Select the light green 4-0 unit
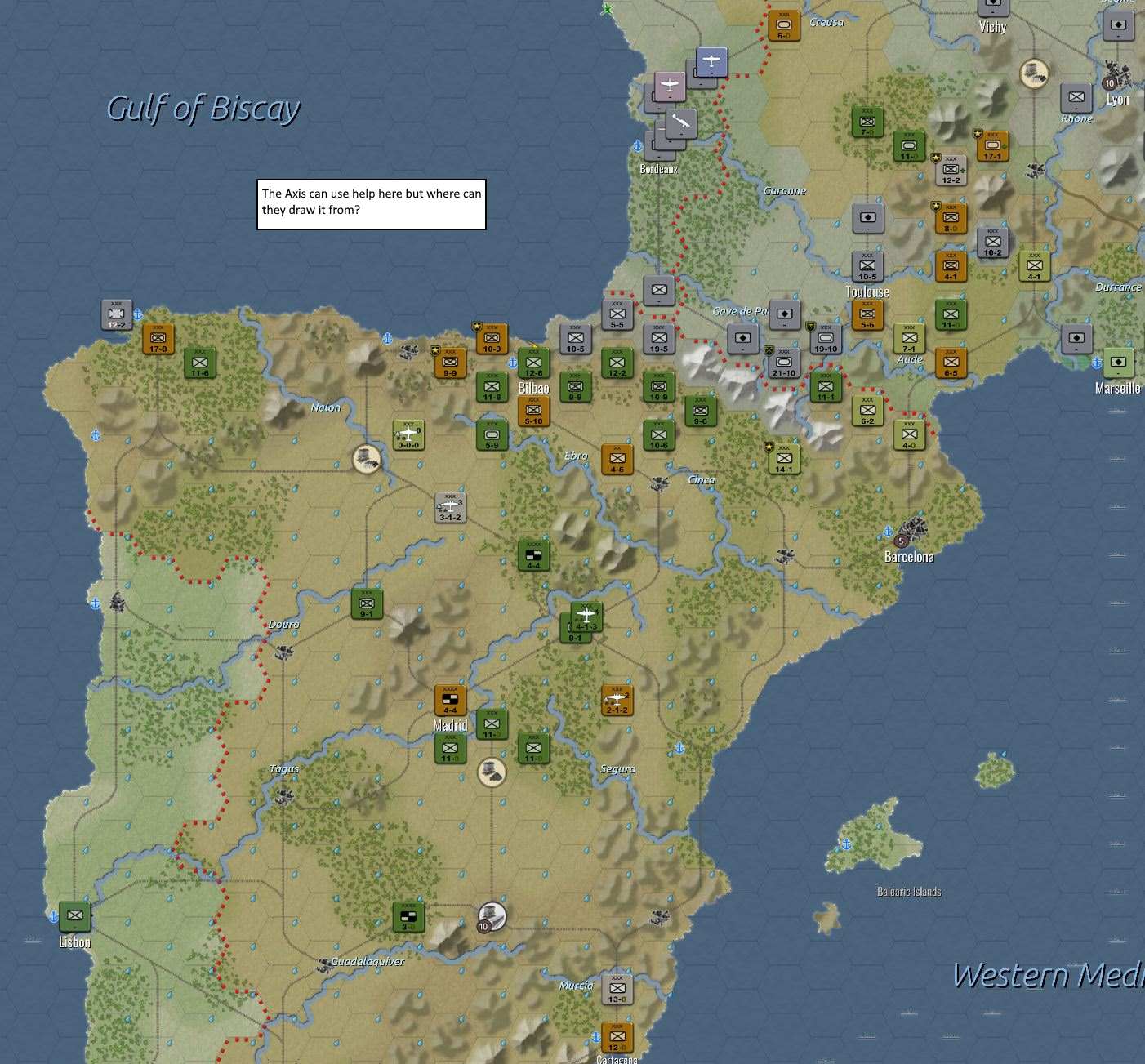This screenshot has height=1064, width=1145. coord(909,435)
